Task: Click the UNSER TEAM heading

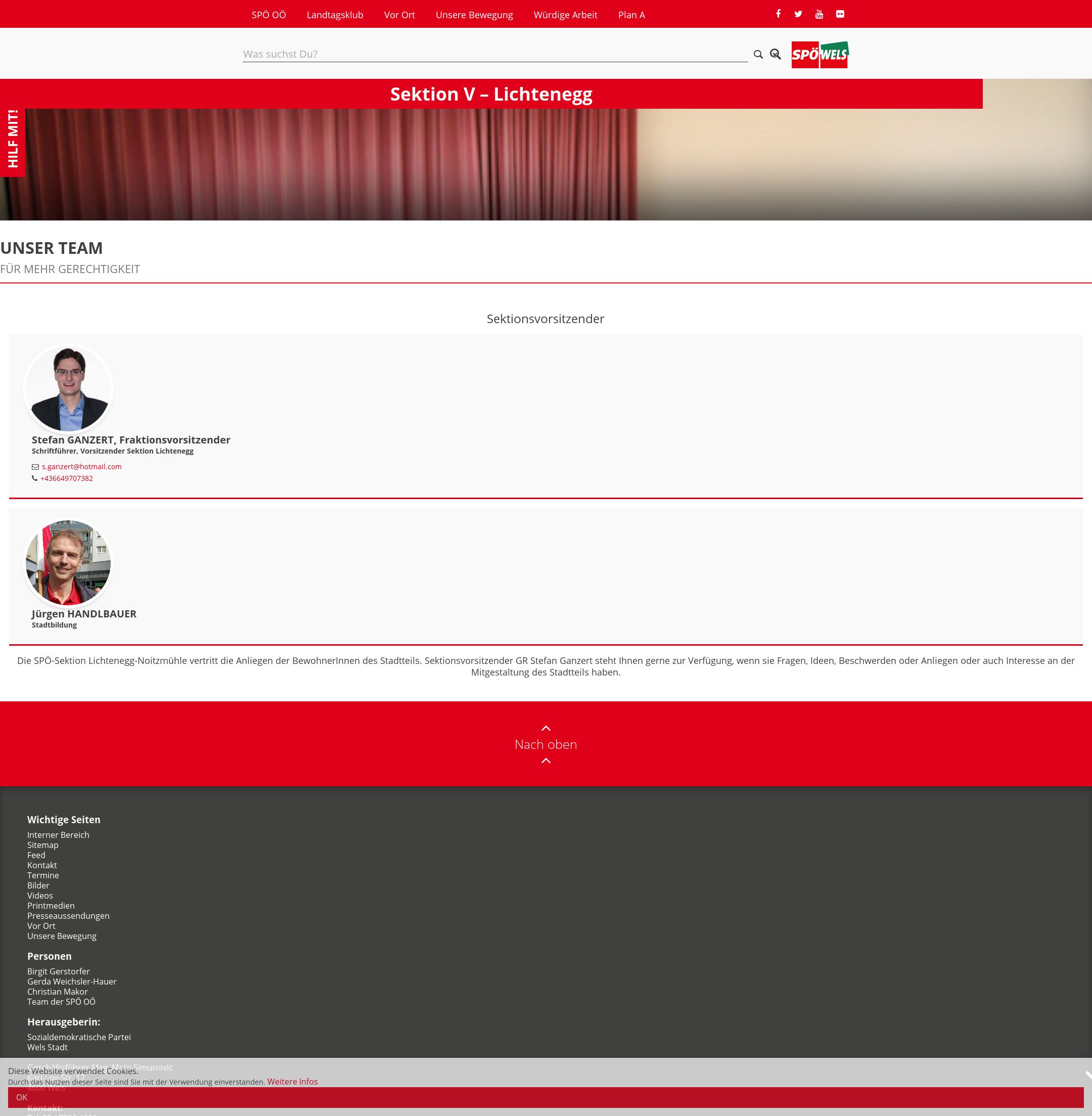Action: (x=52, y=248)
